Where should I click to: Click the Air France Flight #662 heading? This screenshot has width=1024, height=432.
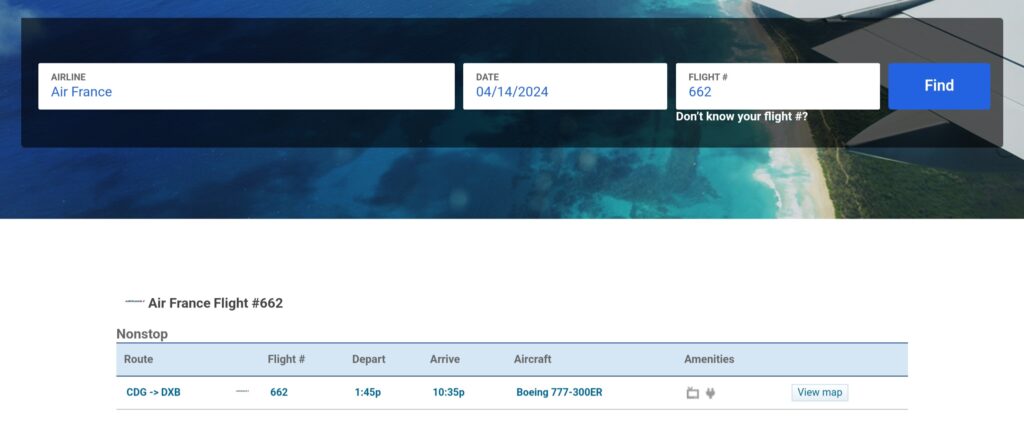215,303
